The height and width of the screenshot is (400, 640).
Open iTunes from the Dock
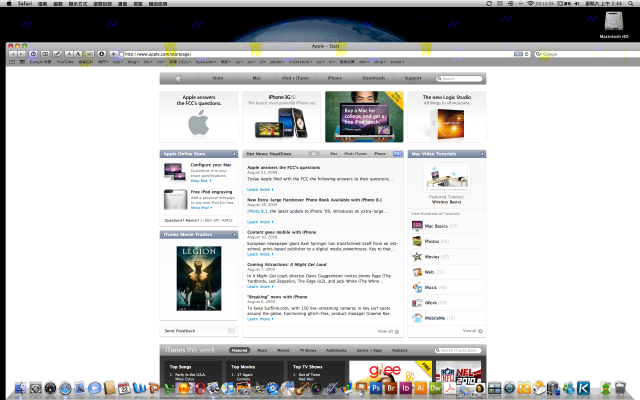point(228,388)
